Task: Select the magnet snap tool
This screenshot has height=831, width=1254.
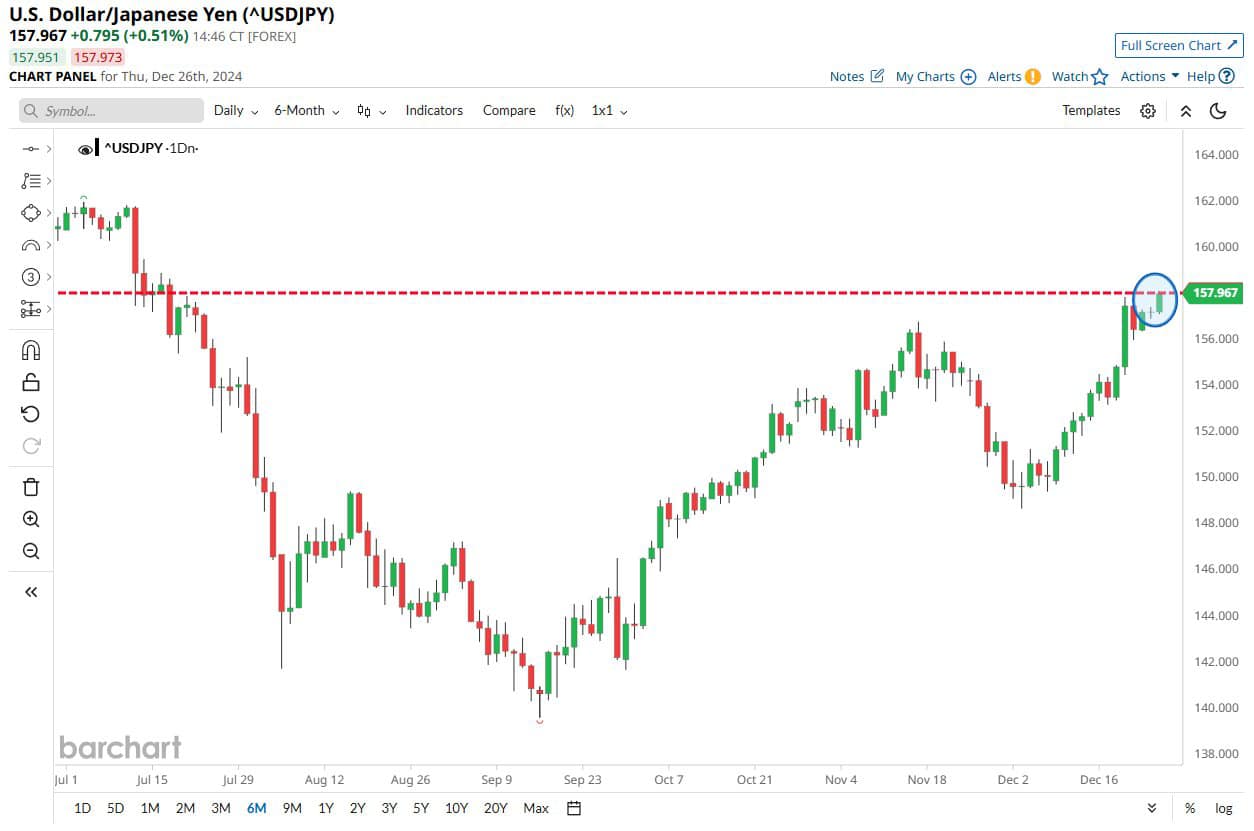Action: tap(31, 350)
